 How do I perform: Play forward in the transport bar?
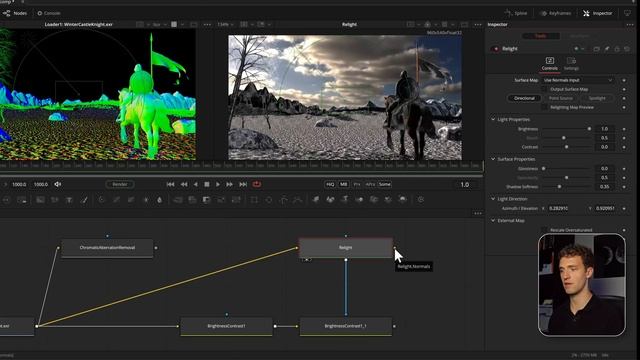pos(218,184)
